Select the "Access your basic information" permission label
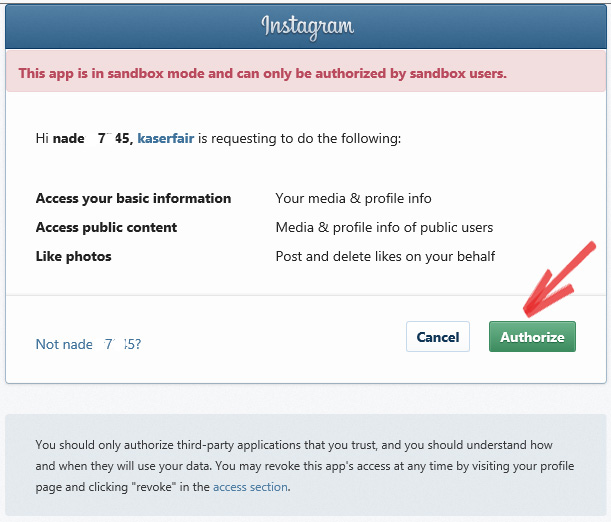The image size is (611, 522). (x=133, y=198)
